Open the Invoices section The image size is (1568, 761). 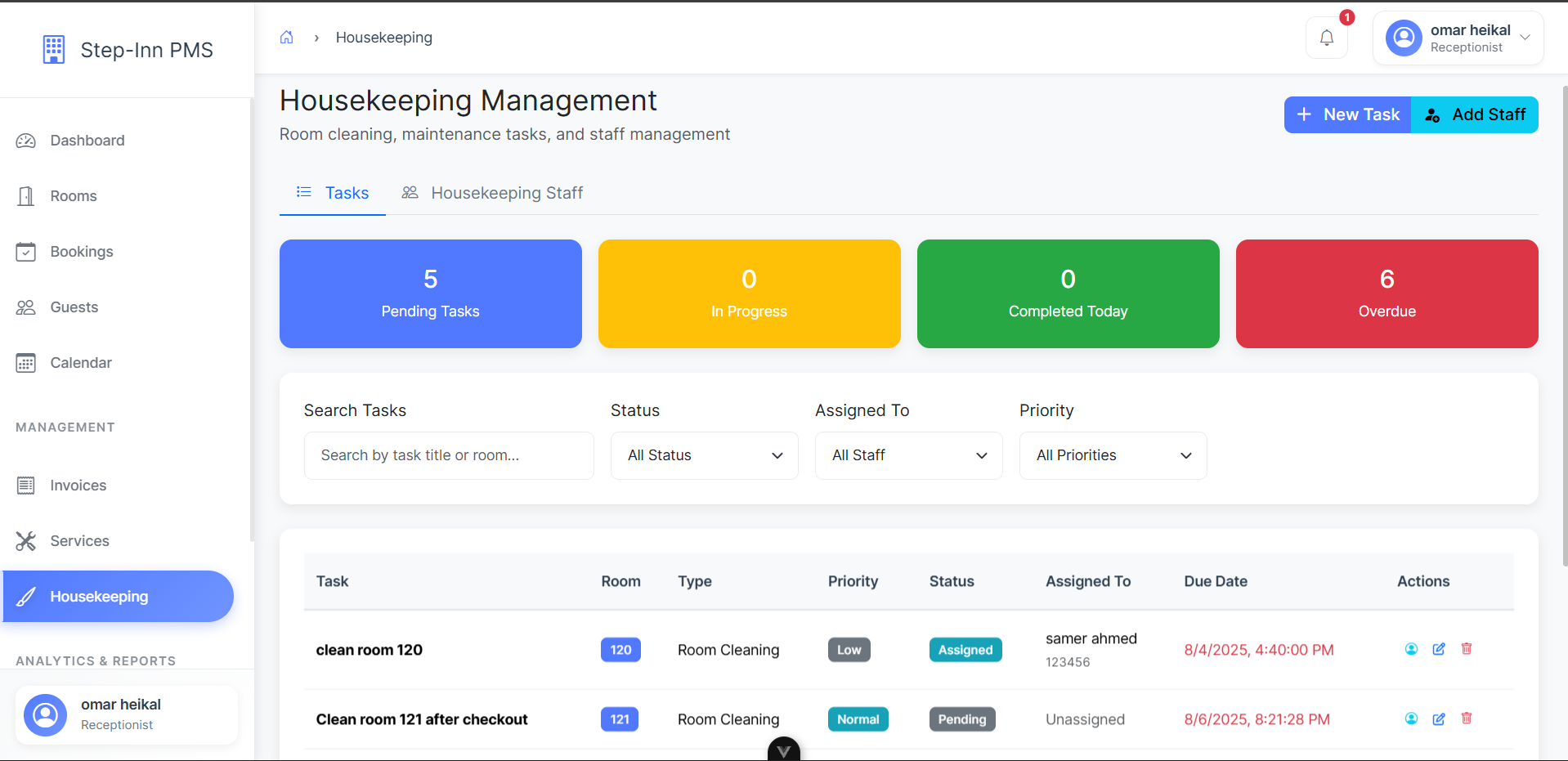(78, 485)
